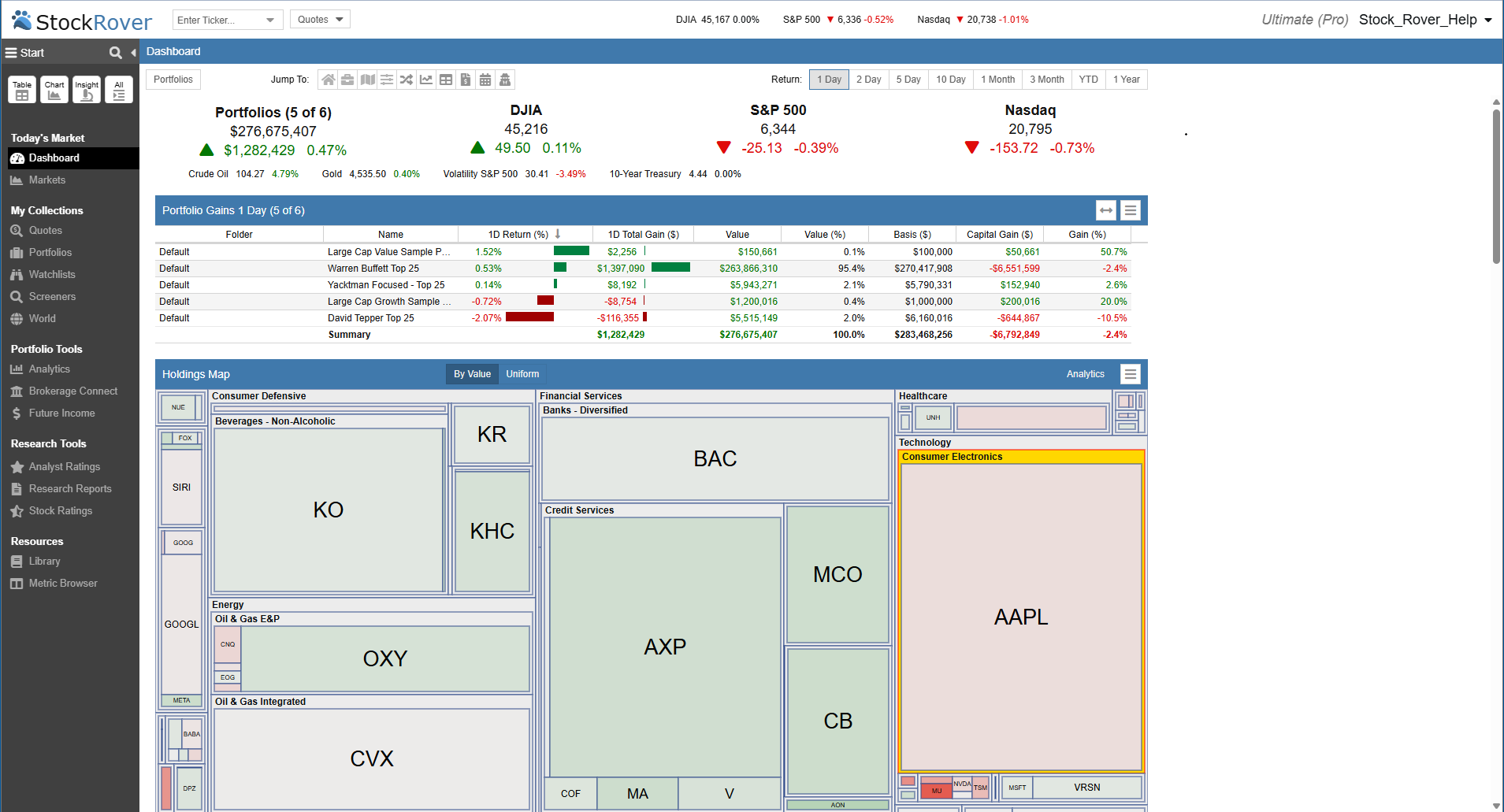Image resolution: width=1504 pixels, height=812 pixels.
Task: Open the Table view icon
Action: point(22,90)
